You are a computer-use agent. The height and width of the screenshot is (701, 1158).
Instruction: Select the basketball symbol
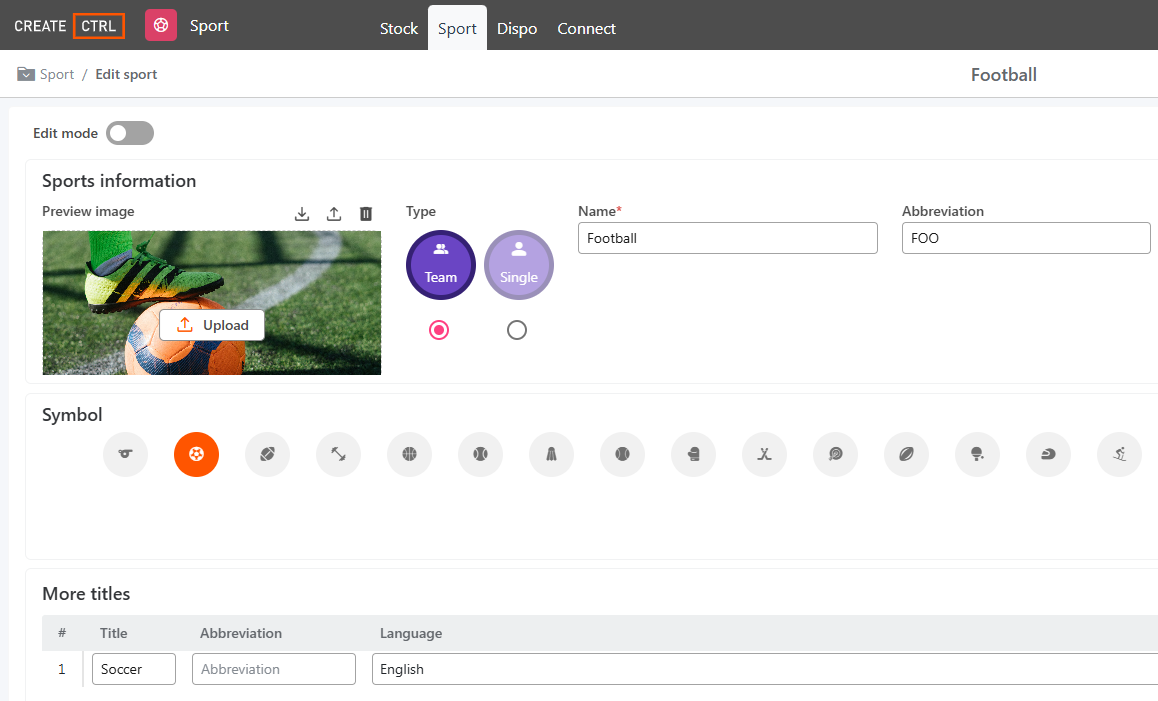point(409,454)
